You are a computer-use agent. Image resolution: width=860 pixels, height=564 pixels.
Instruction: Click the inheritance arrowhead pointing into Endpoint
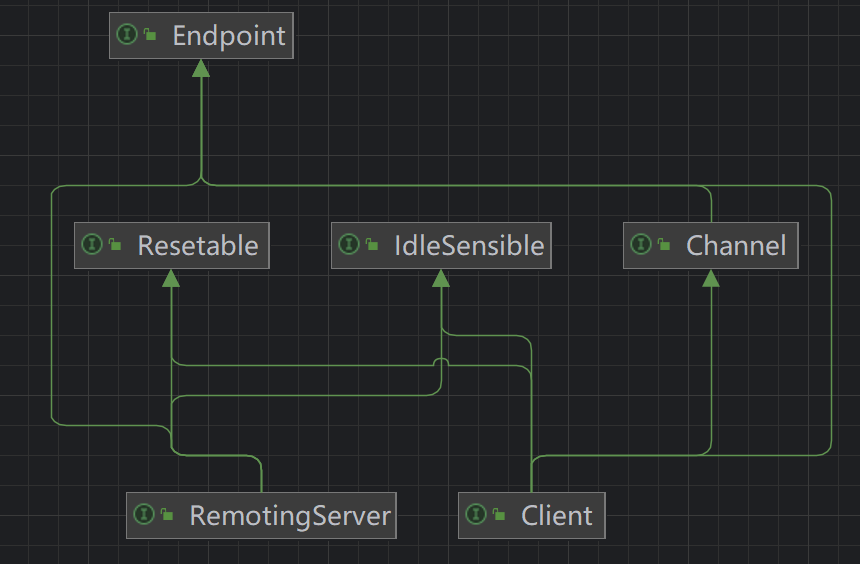tap(201, 68)
